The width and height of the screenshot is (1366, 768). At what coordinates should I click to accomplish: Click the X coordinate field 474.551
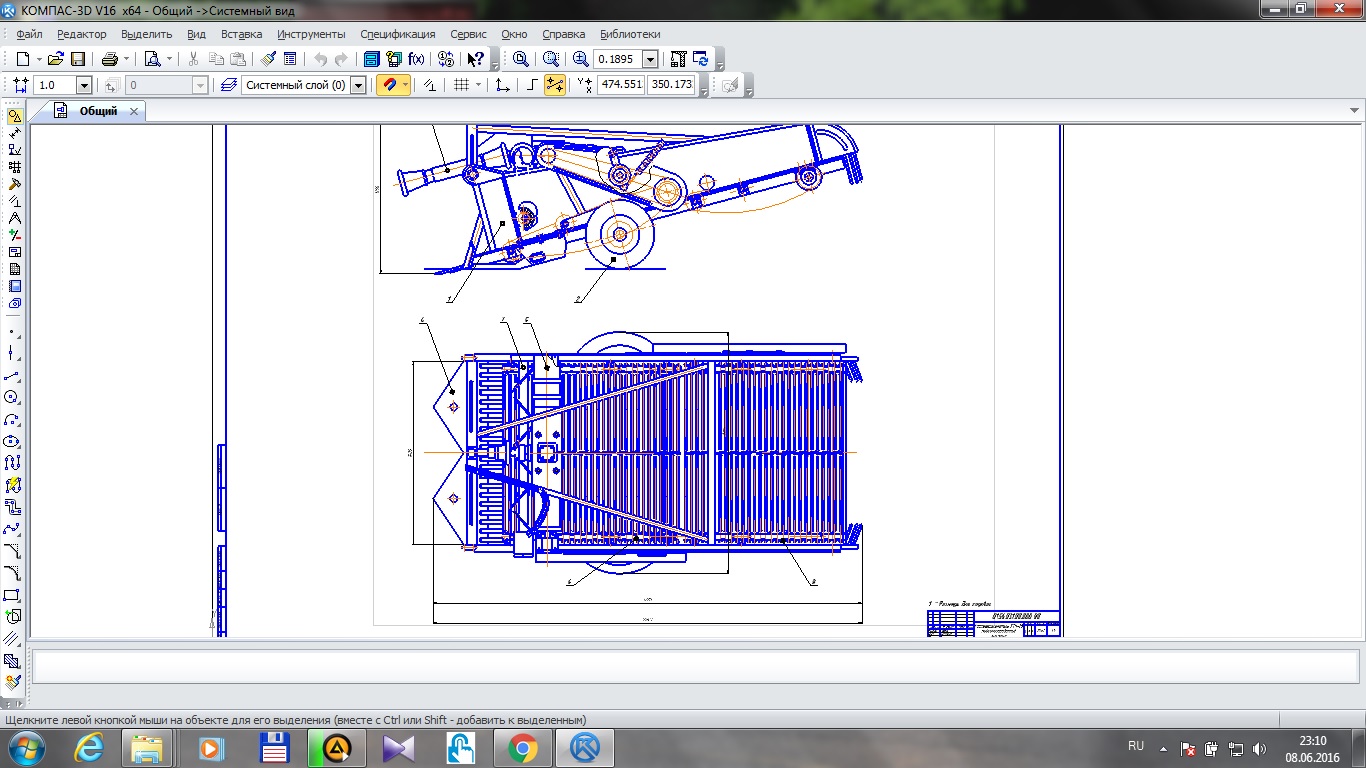[621, 85]
